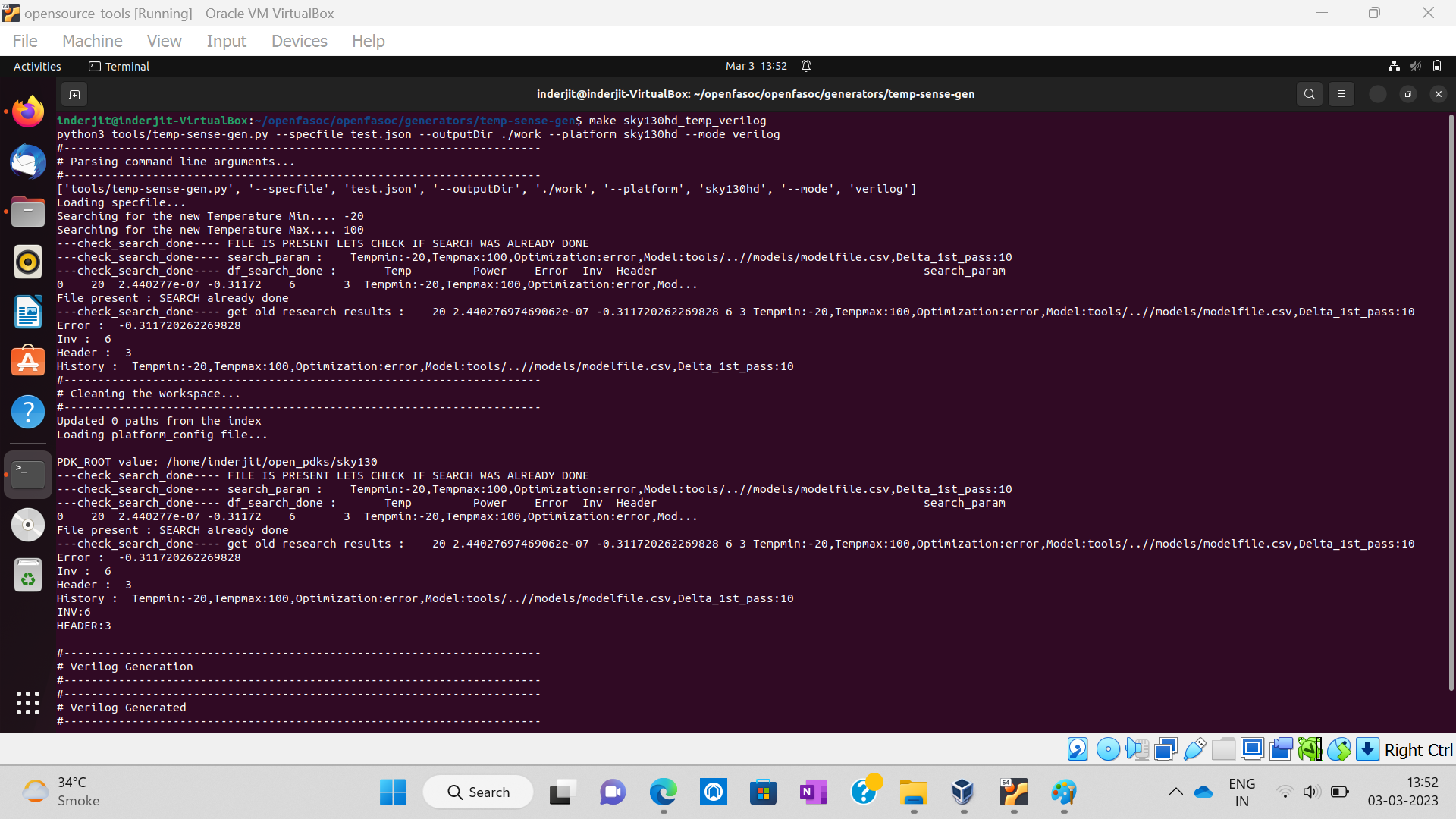This screenshot has width=1456, height=819.
Task: Click the USB devices icon in VirtualBox status bar
Action: coord(1195,748)
